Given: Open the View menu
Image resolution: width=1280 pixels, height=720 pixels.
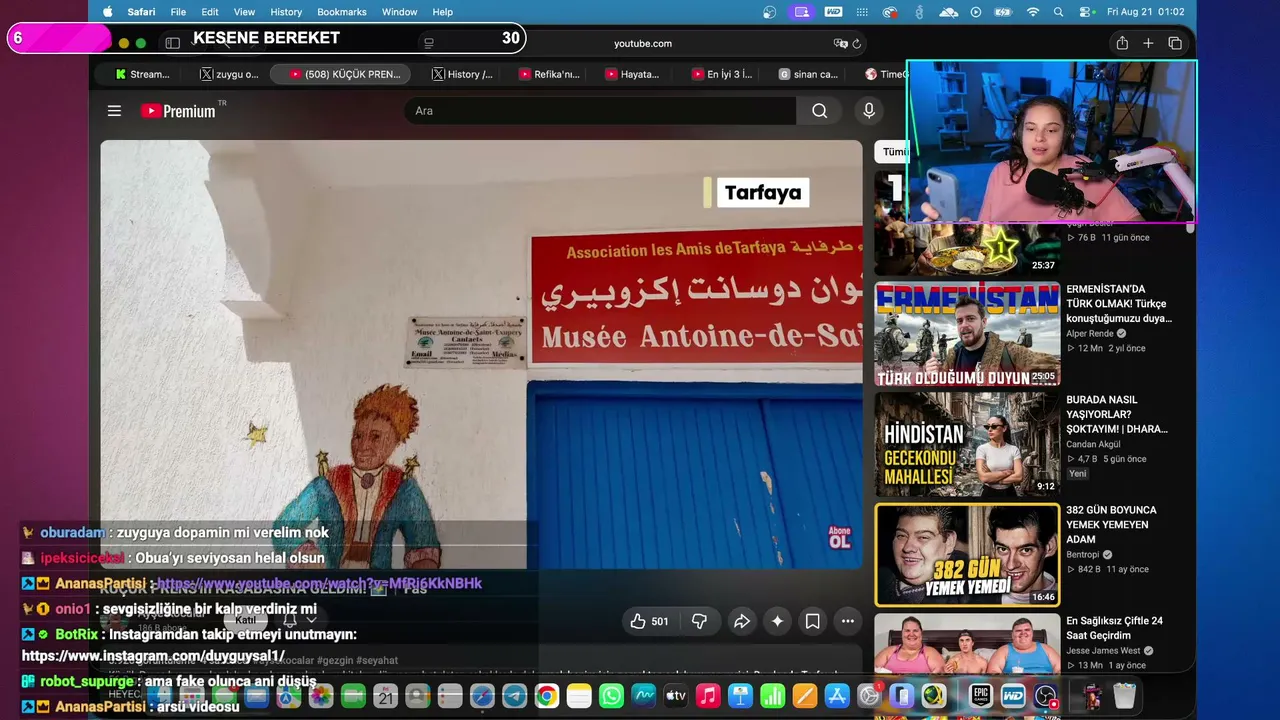Looking at the screenshot, I should 244,12.
